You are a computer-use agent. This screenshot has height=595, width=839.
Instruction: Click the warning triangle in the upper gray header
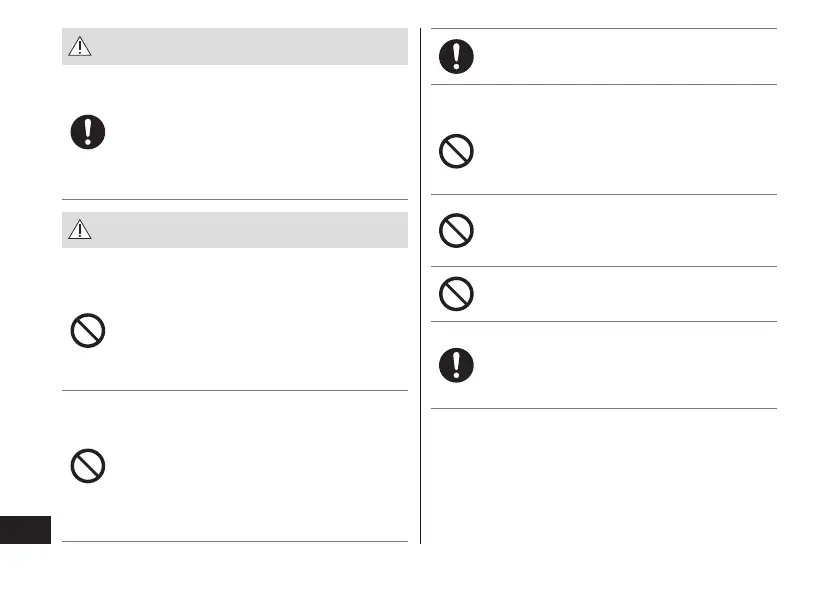coord(79,46)
